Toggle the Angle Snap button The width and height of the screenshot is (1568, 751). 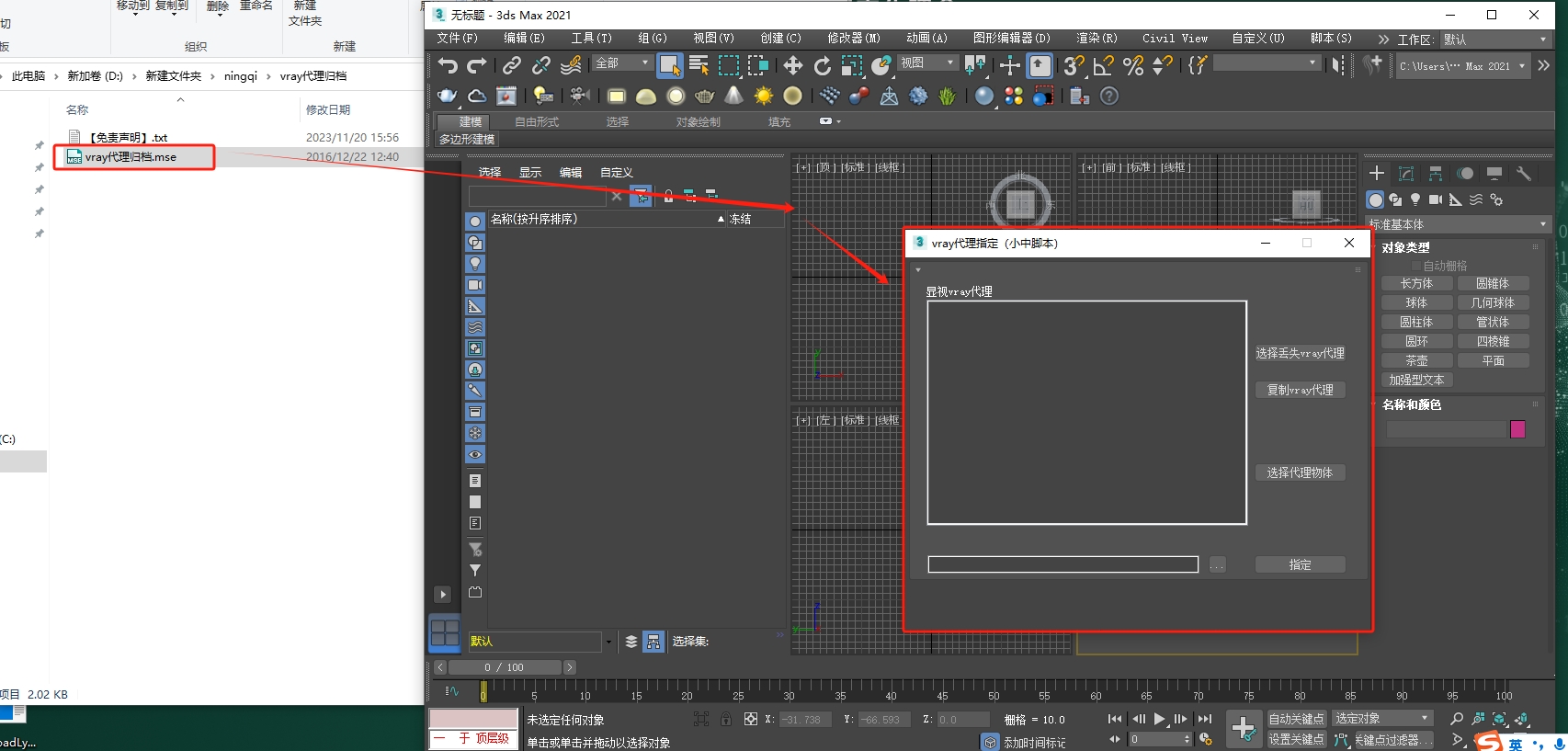click(1103, 65)
